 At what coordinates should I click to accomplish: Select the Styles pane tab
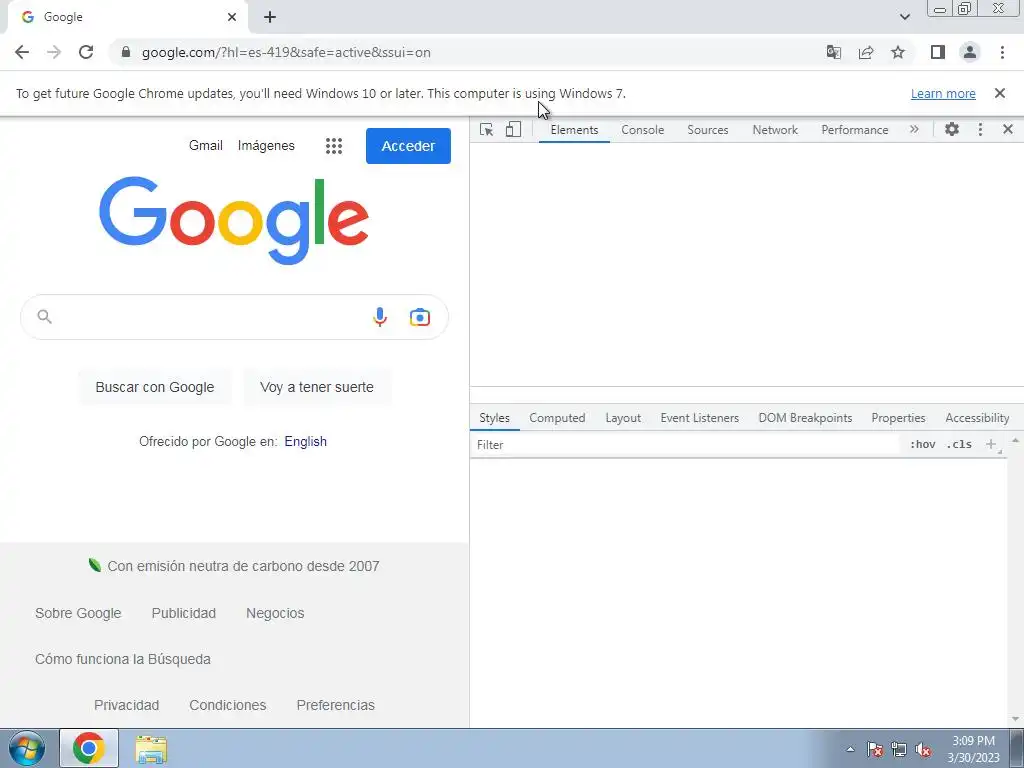[494, 418]
